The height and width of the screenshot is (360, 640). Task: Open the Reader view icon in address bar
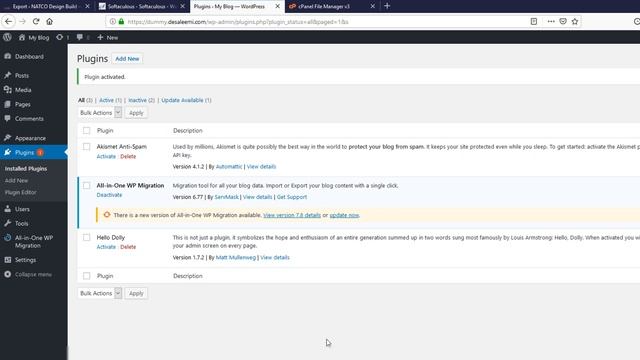tap(533, 21)
